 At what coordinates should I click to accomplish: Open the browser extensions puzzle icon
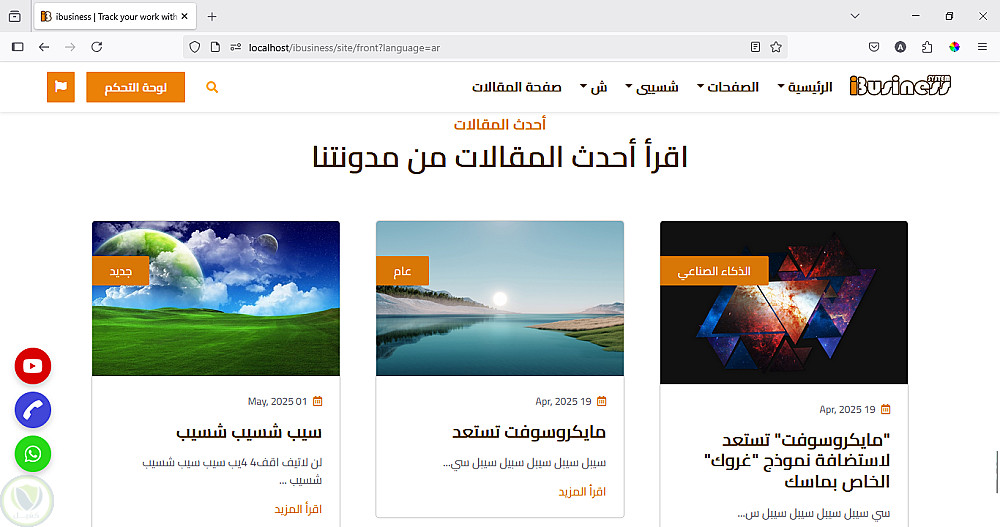(x=927, y=47)
